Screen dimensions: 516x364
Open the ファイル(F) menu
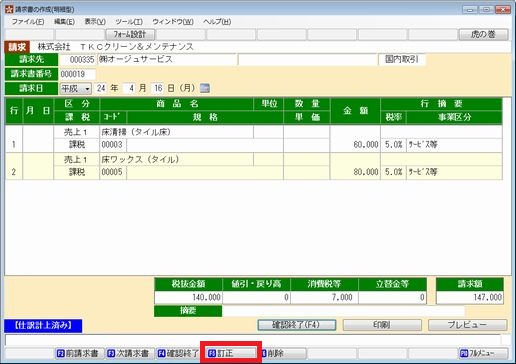(x=28, y=22)
